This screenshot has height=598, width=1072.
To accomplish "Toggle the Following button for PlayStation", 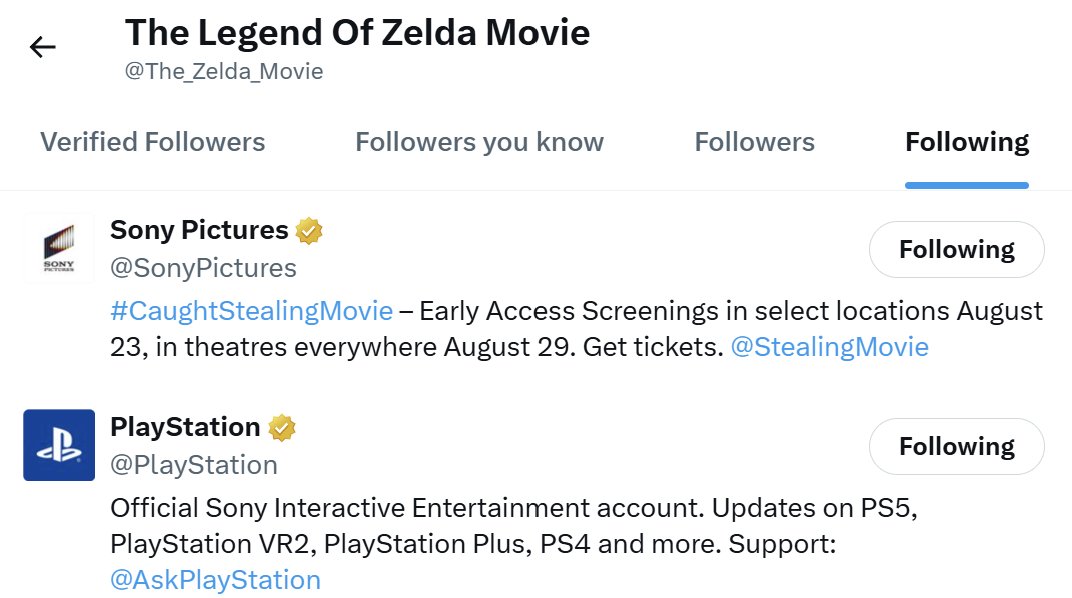I will coord(956,446).
